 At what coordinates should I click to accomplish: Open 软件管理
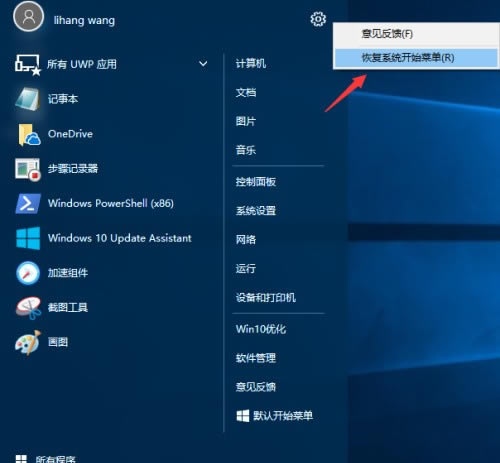(x=256, y=358)
